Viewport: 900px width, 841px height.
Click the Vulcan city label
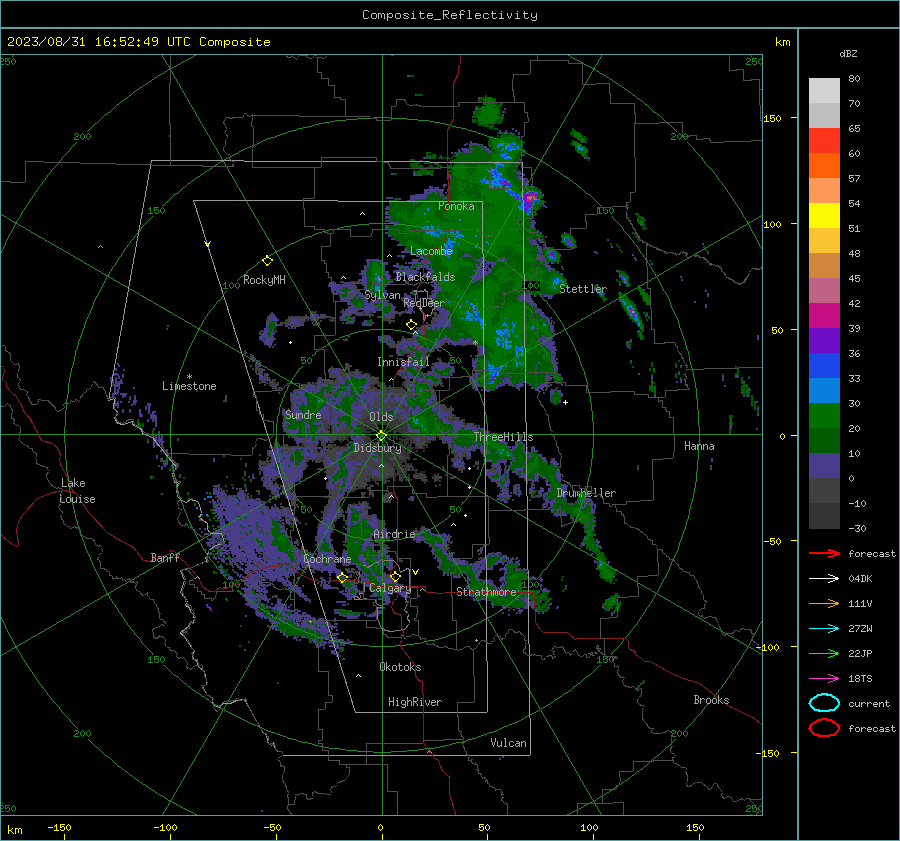pos(509,743)
